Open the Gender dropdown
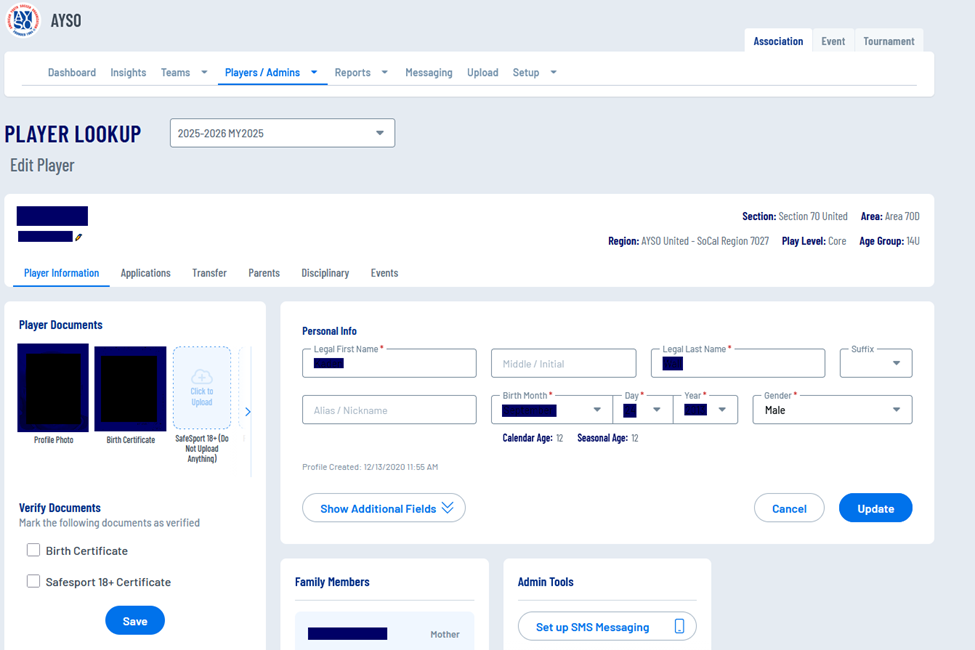 tap(832, 410)
